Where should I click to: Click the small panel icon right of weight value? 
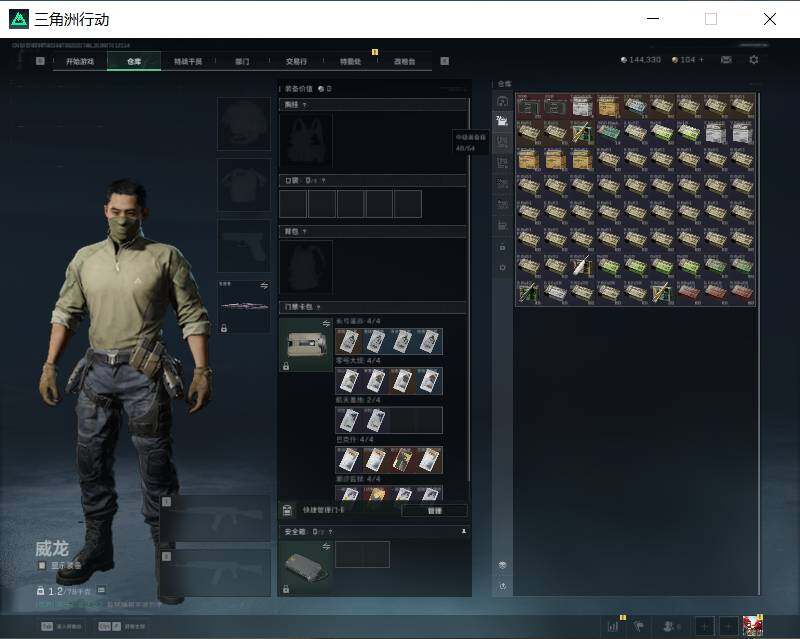pyautogui.click(x=101, y=590)
